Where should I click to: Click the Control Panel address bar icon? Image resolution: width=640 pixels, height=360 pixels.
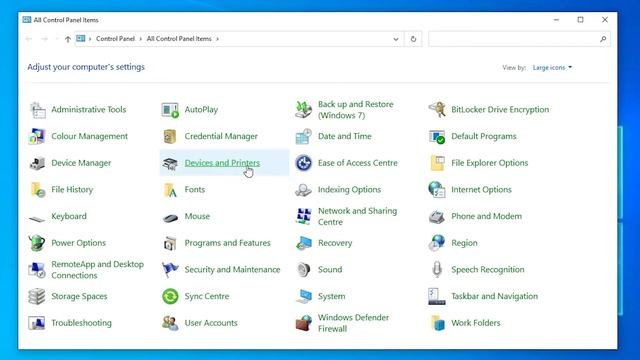(x=81, y=39)
